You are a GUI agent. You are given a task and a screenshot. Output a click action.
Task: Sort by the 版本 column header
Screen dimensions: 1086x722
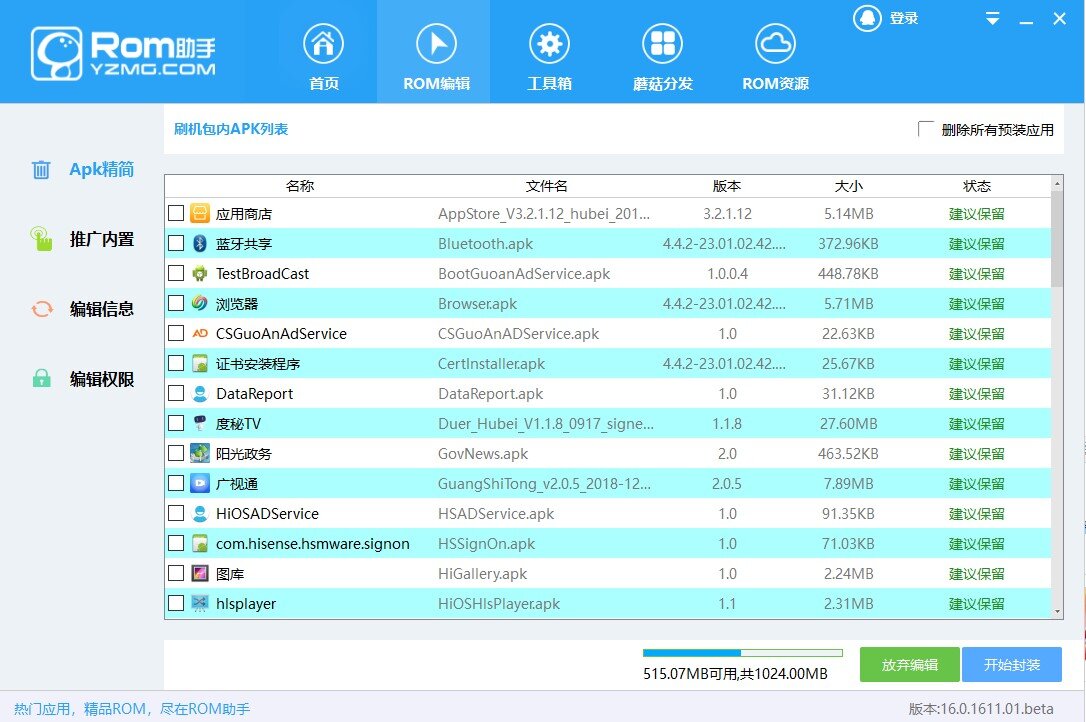727,186
